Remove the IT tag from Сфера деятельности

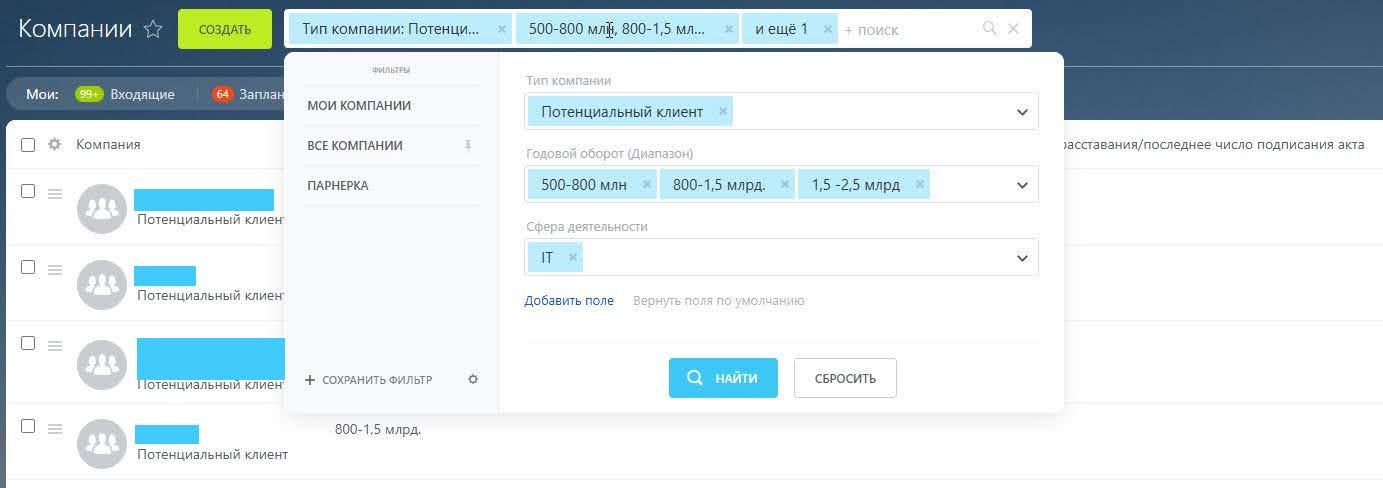[x=573, y=257]
